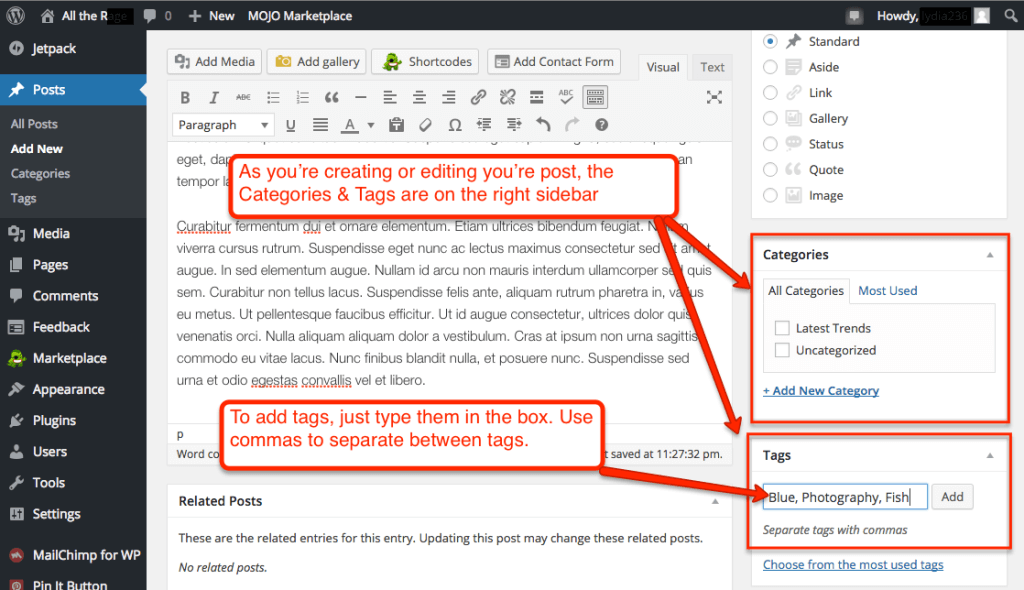Toggle the second toolbar row (kitchen sink)
The width and height of the screenshot is (1024, 590).
click(x=595, y=97)
